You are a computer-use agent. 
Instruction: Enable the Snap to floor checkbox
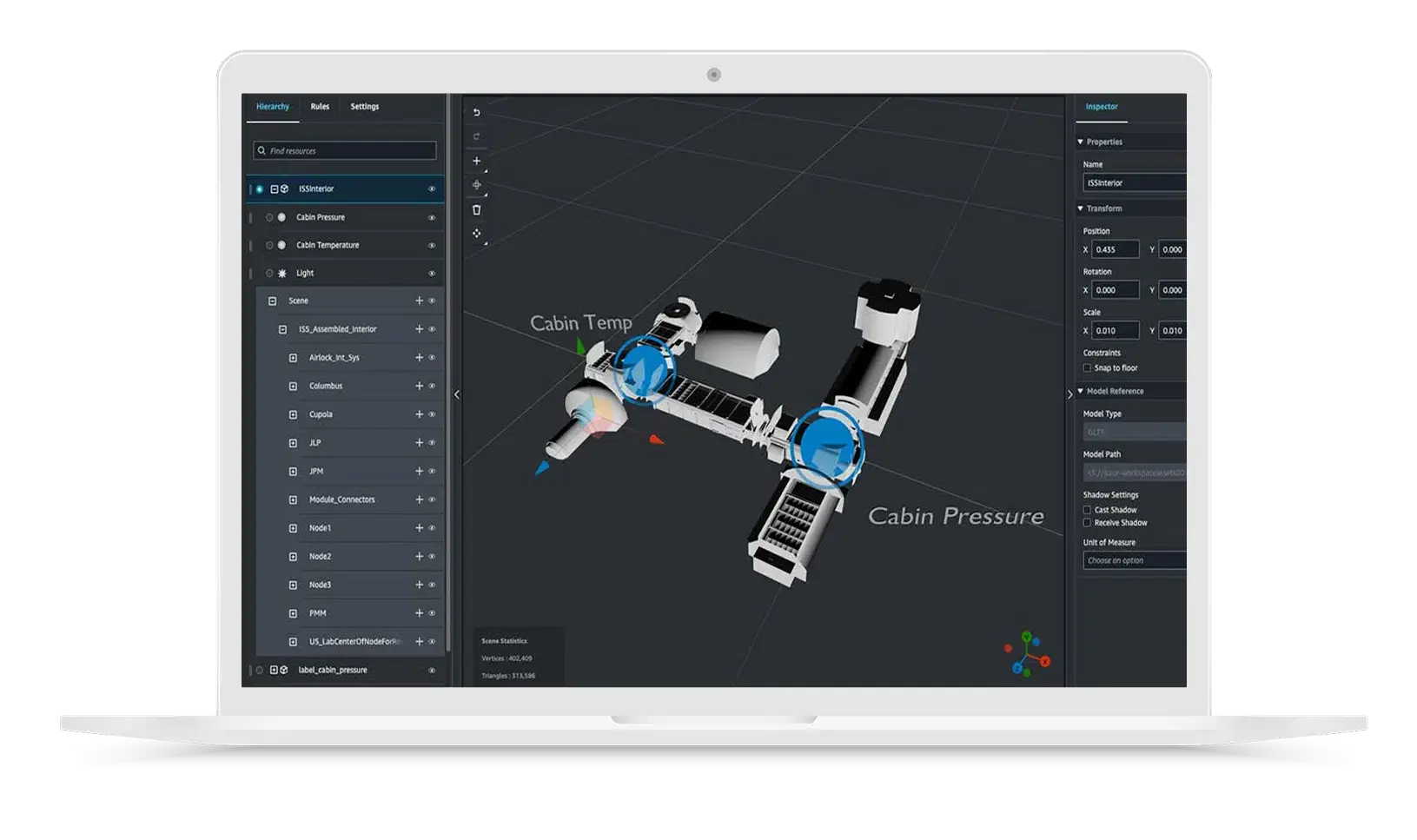[x=1087, y=368]
